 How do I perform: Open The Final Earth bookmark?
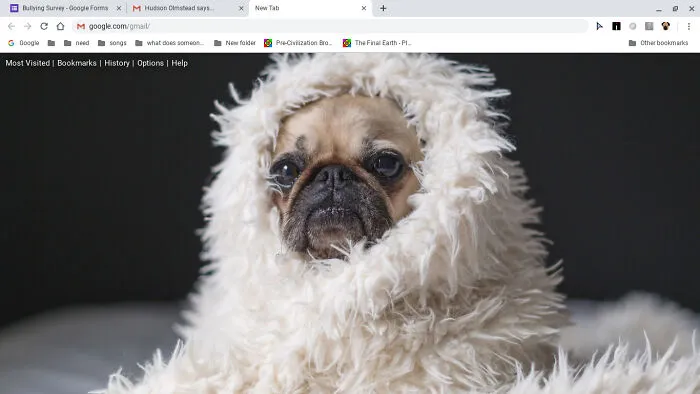[377, 43]
